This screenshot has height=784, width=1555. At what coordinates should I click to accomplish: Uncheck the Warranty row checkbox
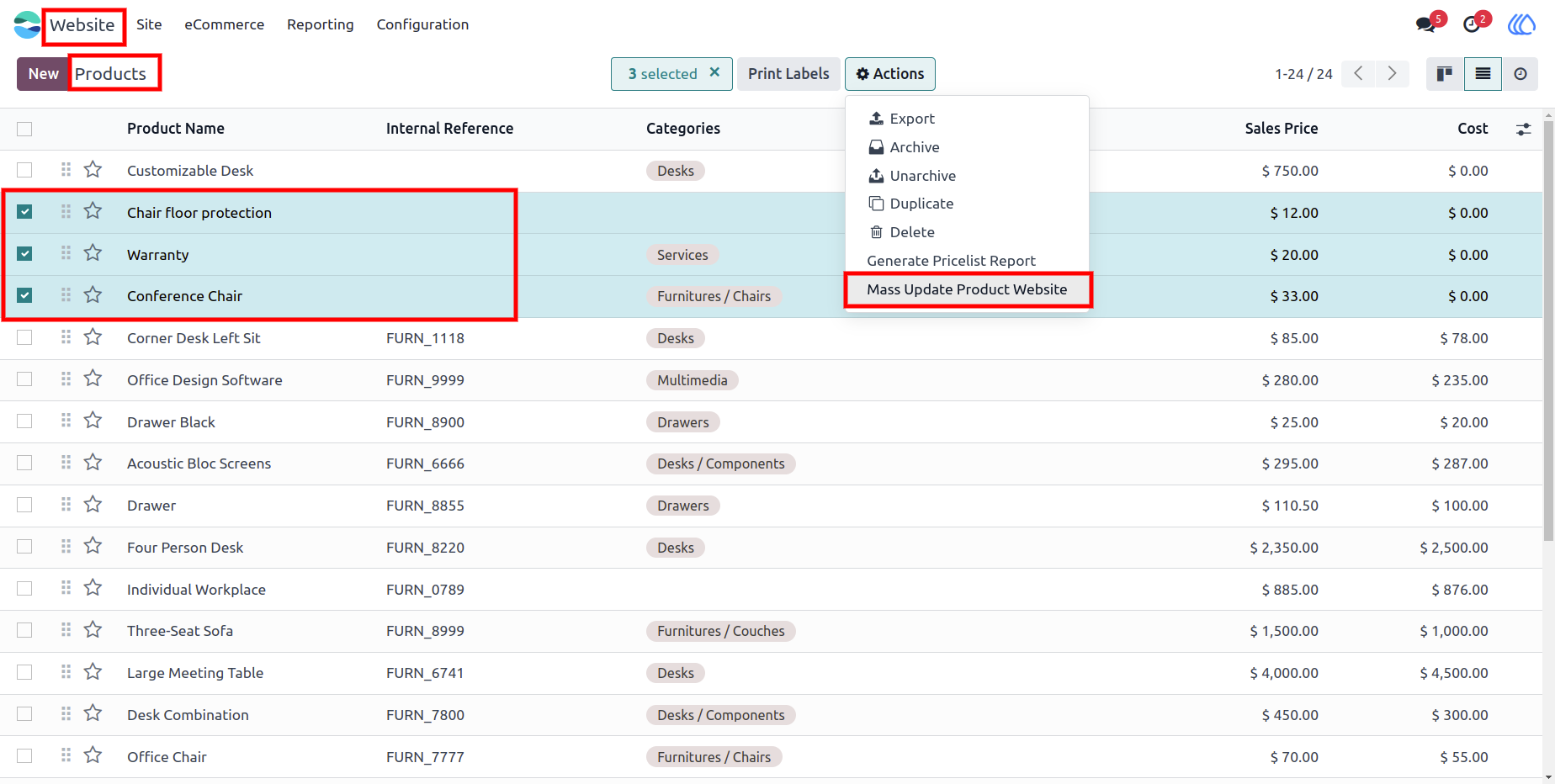point(24,253)
